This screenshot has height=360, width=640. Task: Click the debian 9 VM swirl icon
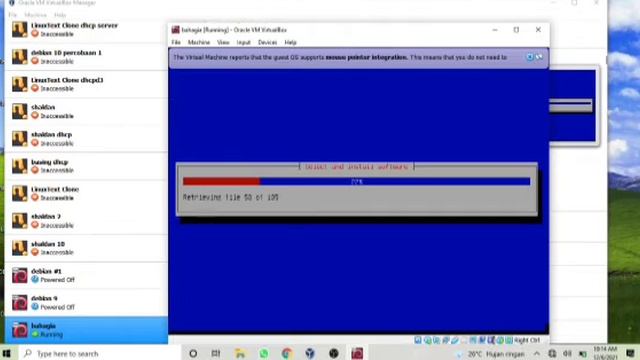(x=19, y=303)
